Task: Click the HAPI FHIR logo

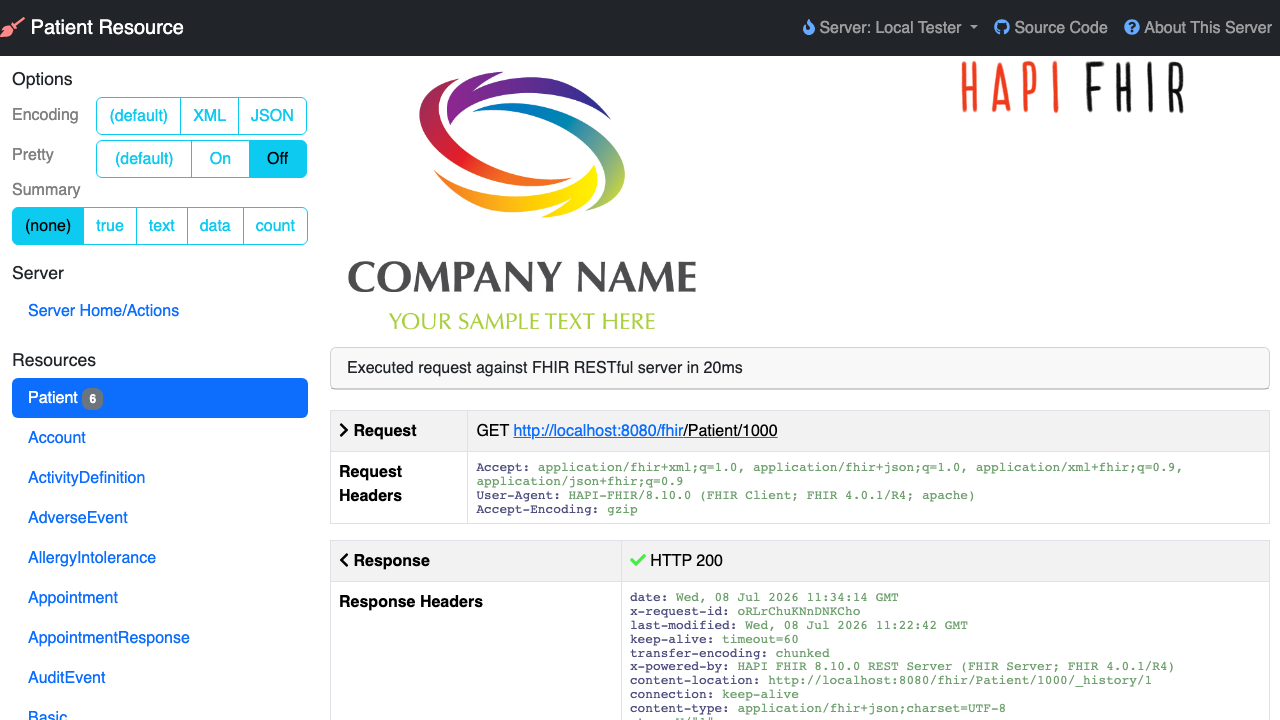Action: [1073, 87]
